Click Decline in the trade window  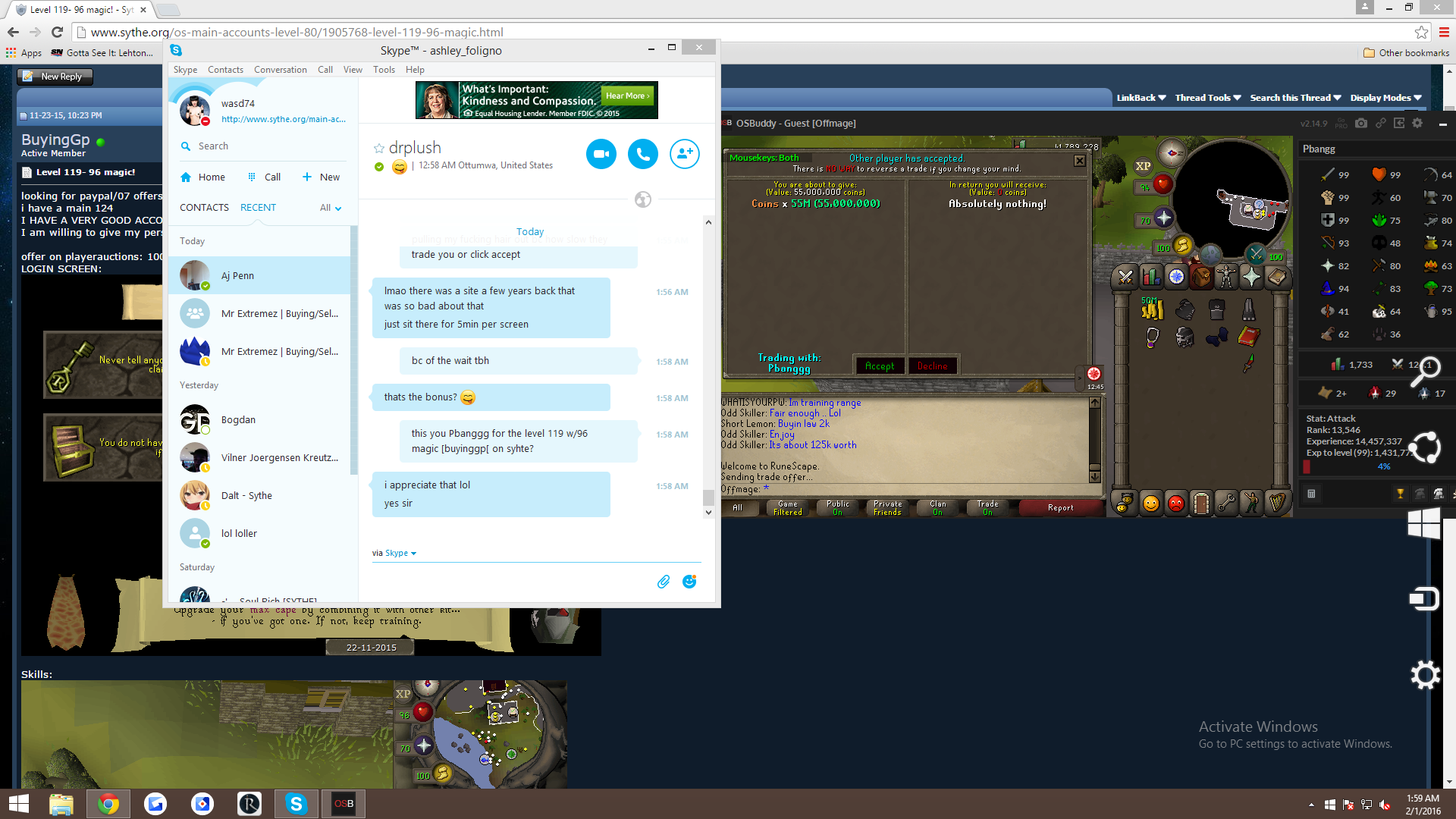click(x=932, y=366)
